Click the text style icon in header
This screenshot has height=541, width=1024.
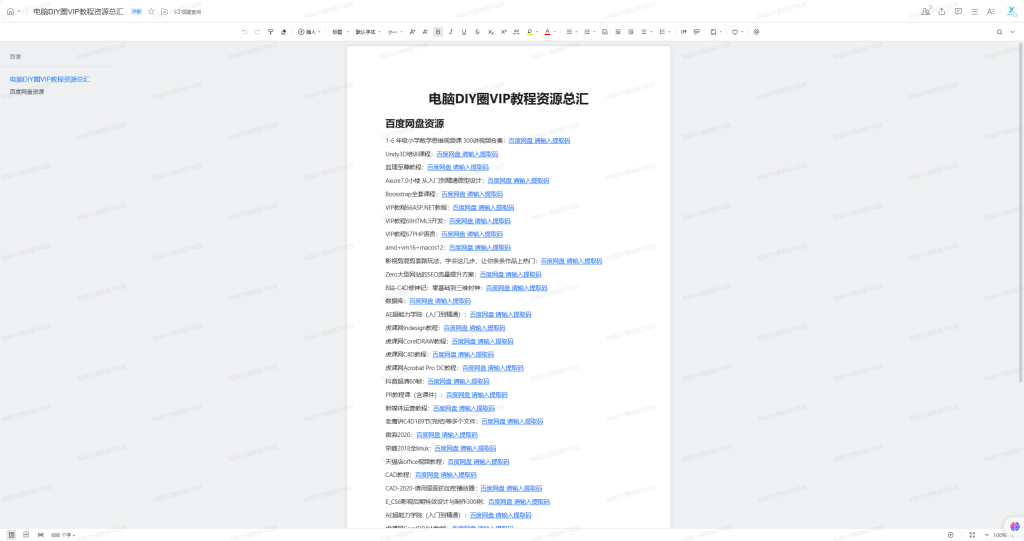coord(991,11)
